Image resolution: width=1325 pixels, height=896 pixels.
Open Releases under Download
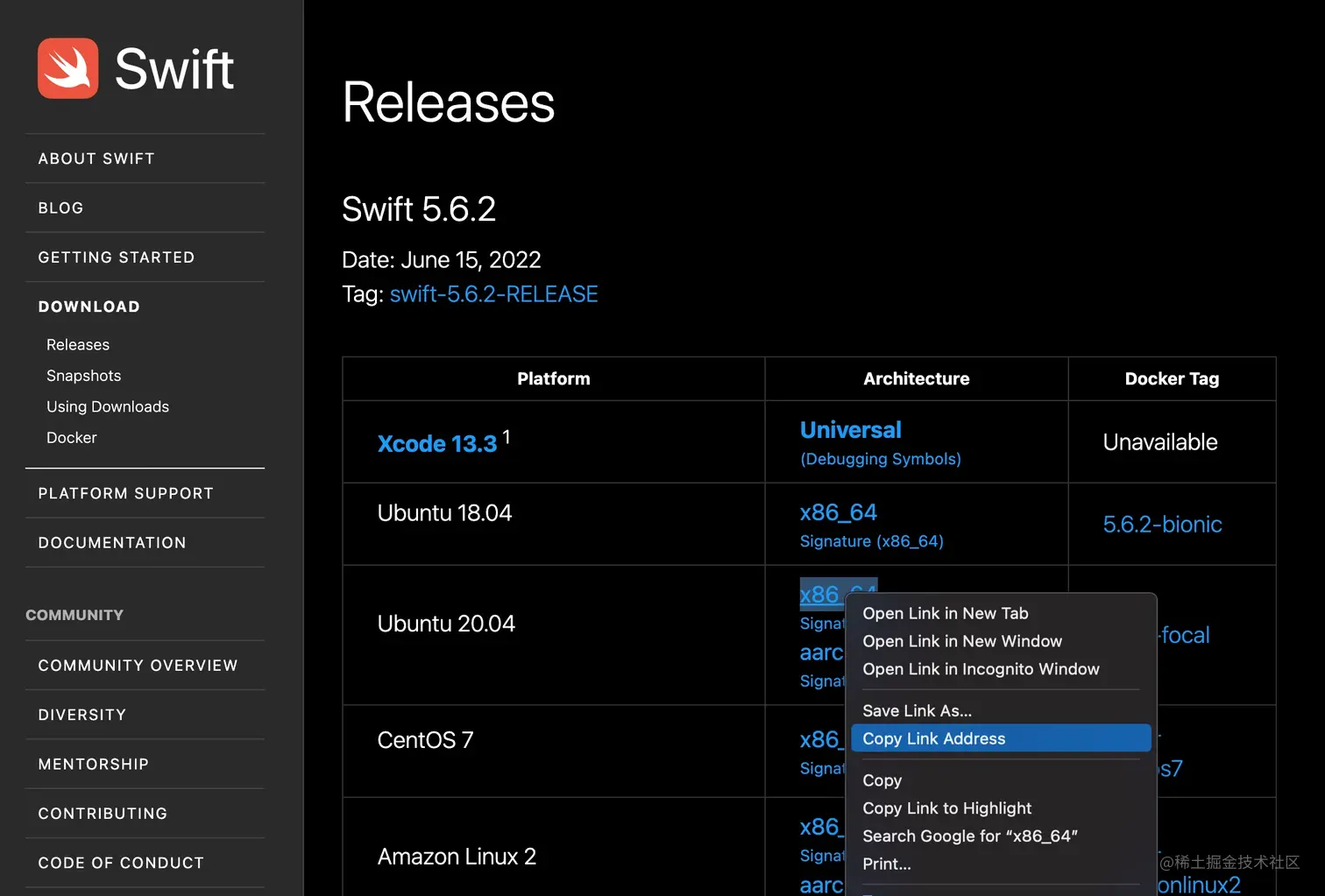pos(78,345)
